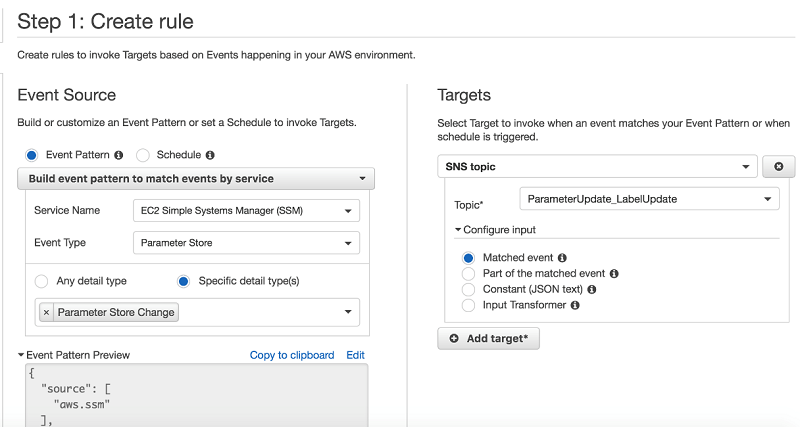Viewport: 800px width, 427px height.
Task: Remove the Parameter Store Change tag
Action: 46,312
